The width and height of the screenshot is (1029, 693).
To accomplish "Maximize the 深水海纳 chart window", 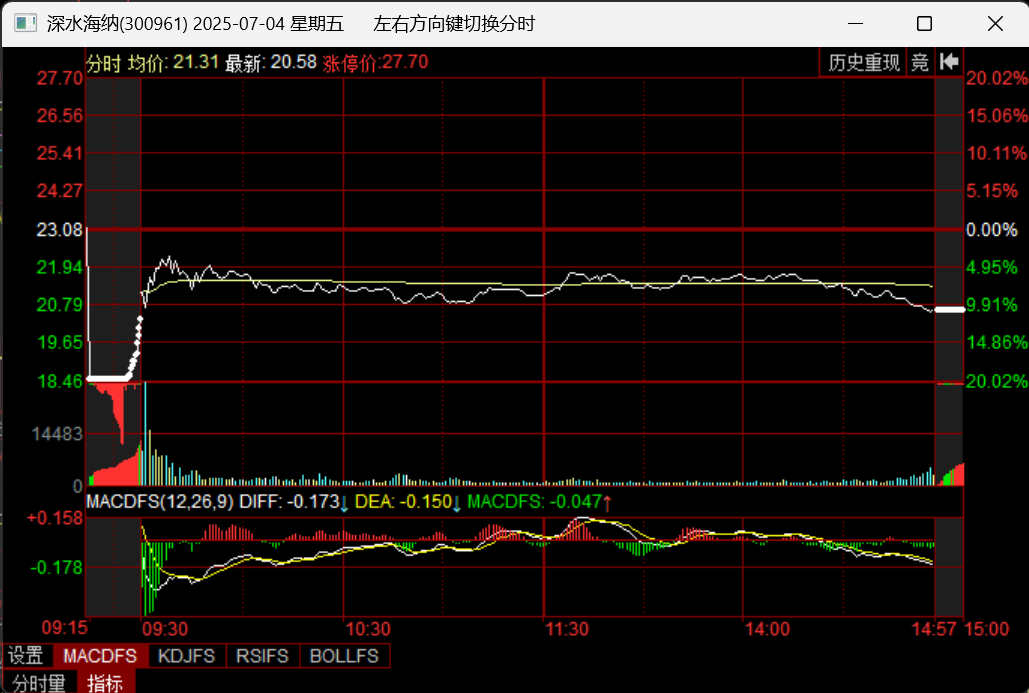I will (x=924, y=23).
